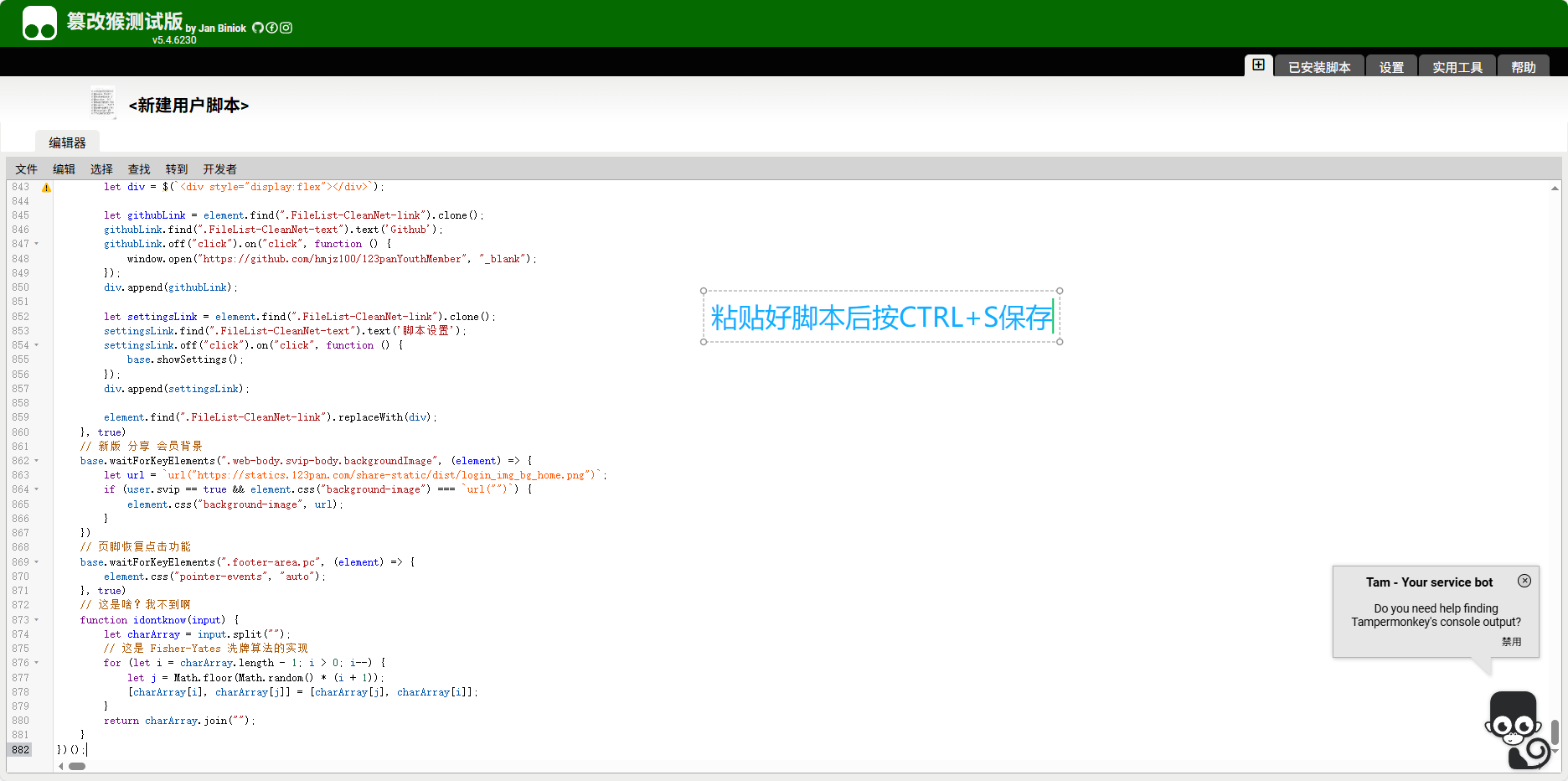The width and height of the screenshot is (1568, 781).
Task: Open the 实用工具 tab
Action: 1457,67
